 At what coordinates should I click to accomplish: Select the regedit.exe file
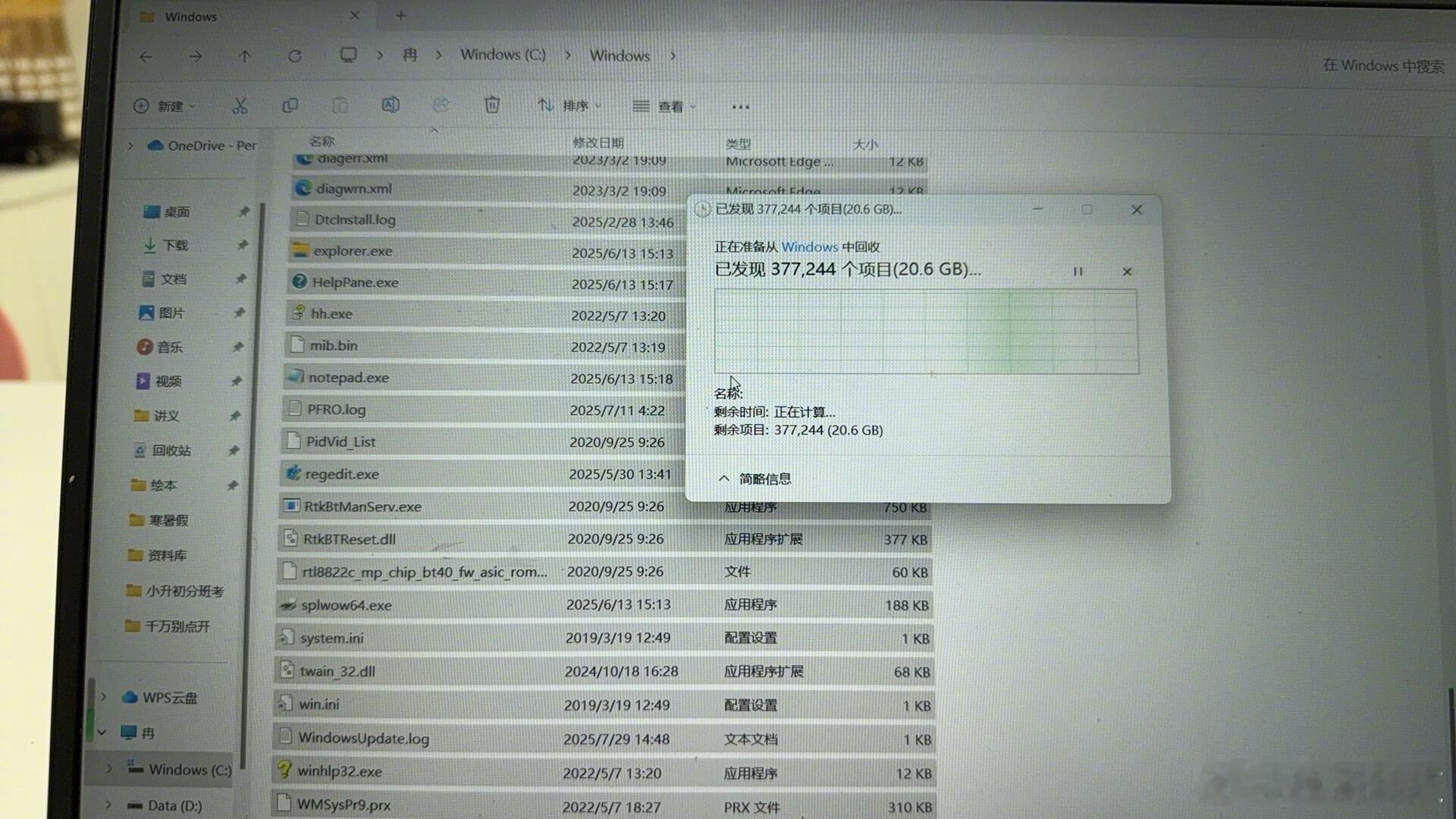341,474
